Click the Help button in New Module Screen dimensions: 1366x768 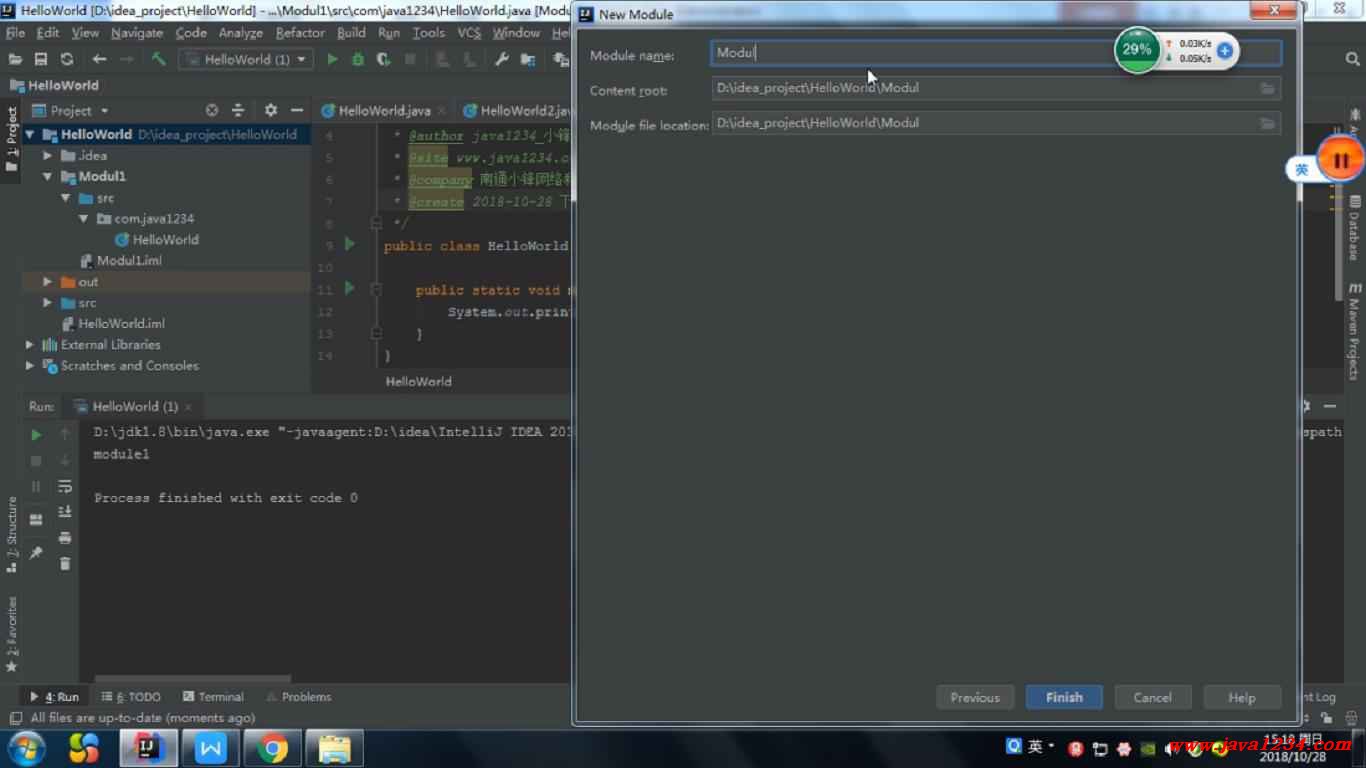pos(1242,697)
